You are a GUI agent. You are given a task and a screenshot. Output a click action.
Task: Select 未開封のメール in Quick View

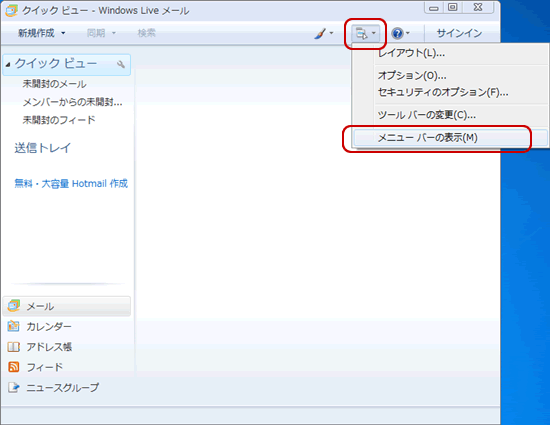point(54,84)
